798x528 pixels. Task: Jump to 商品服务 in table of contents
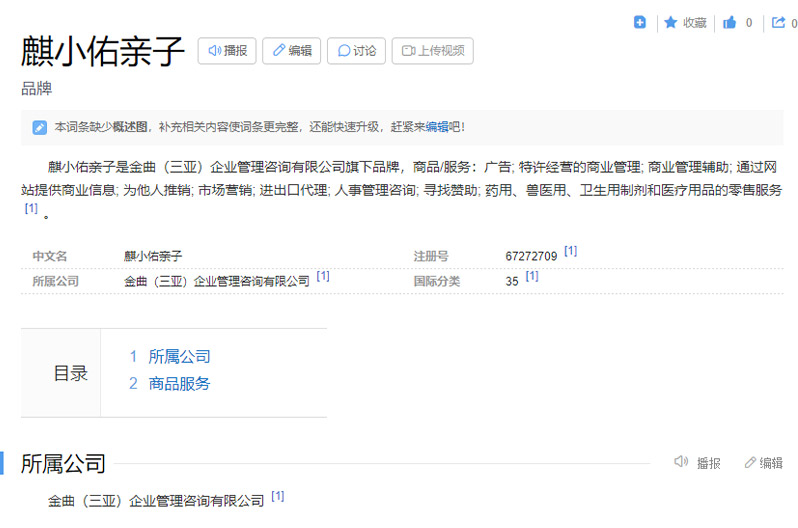[179, 383]
